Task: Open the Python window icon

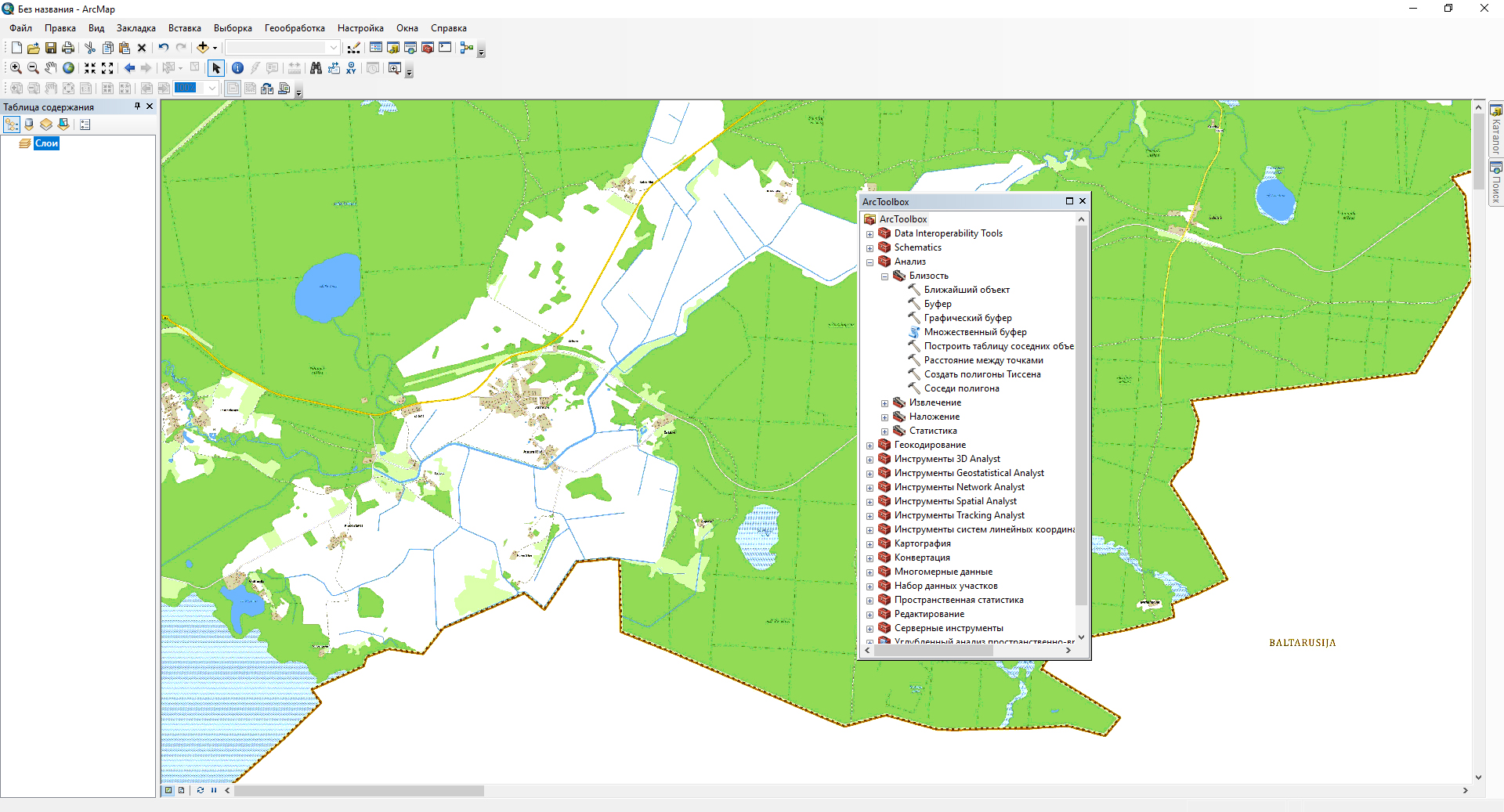Action: tap(445, 48)
